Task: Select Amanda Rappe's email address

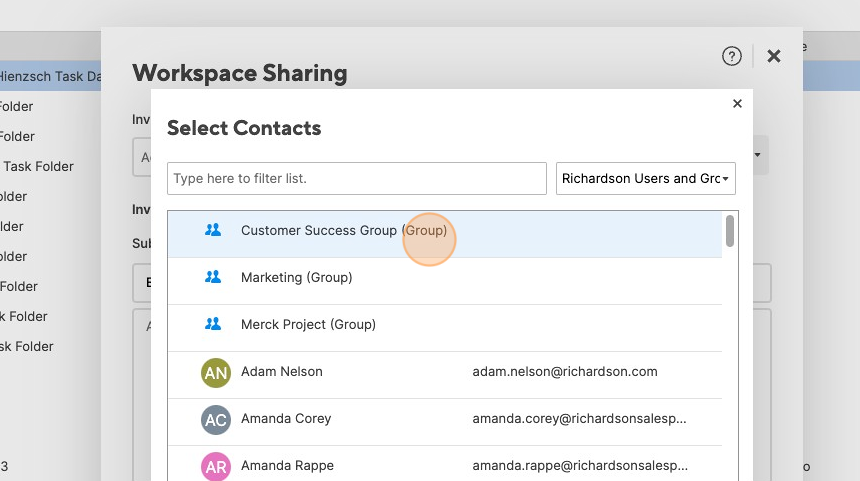Action: point(580,466)
